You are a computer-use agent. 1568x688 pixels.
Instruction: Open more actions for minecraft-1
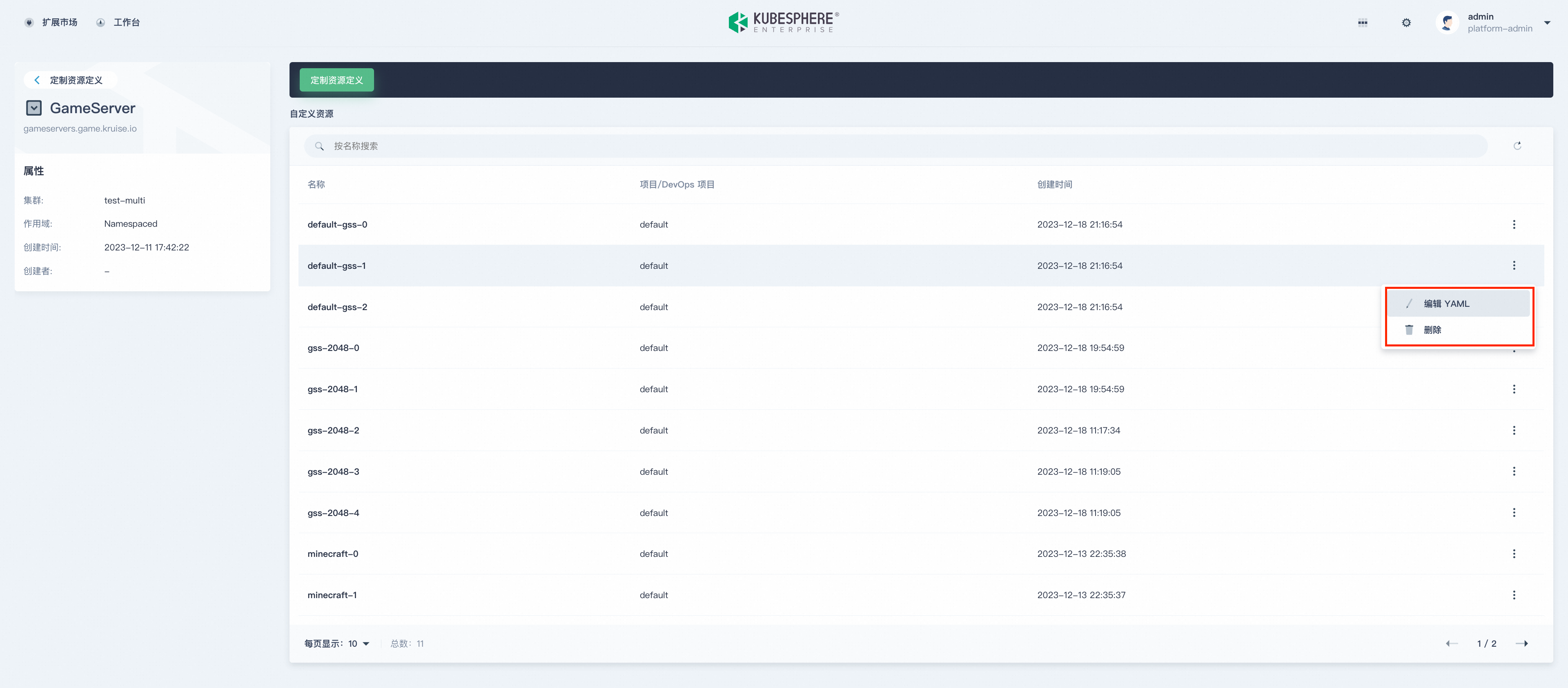tap(1514, 595)
